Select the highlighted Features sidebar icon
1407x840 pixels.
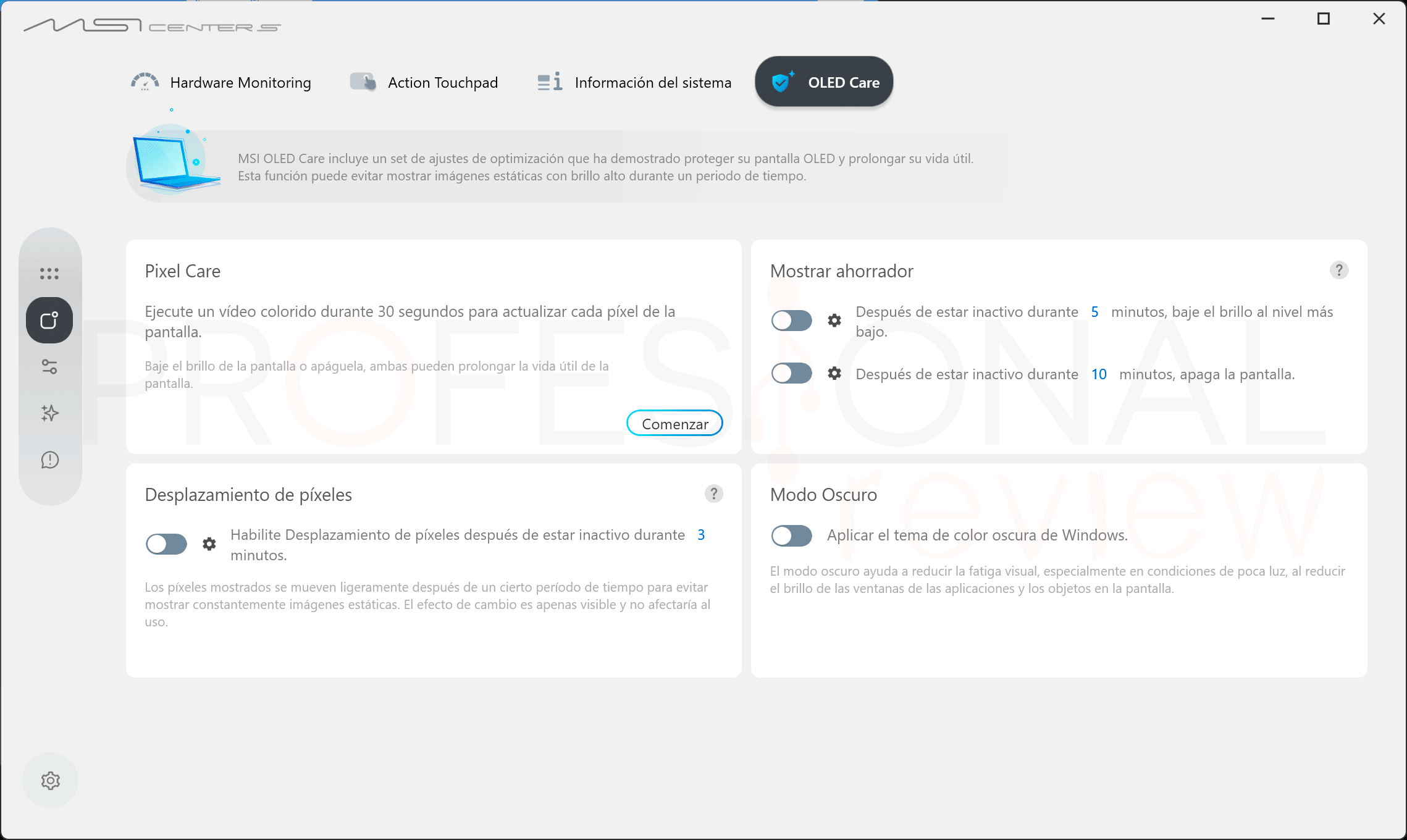pos(49,320)
